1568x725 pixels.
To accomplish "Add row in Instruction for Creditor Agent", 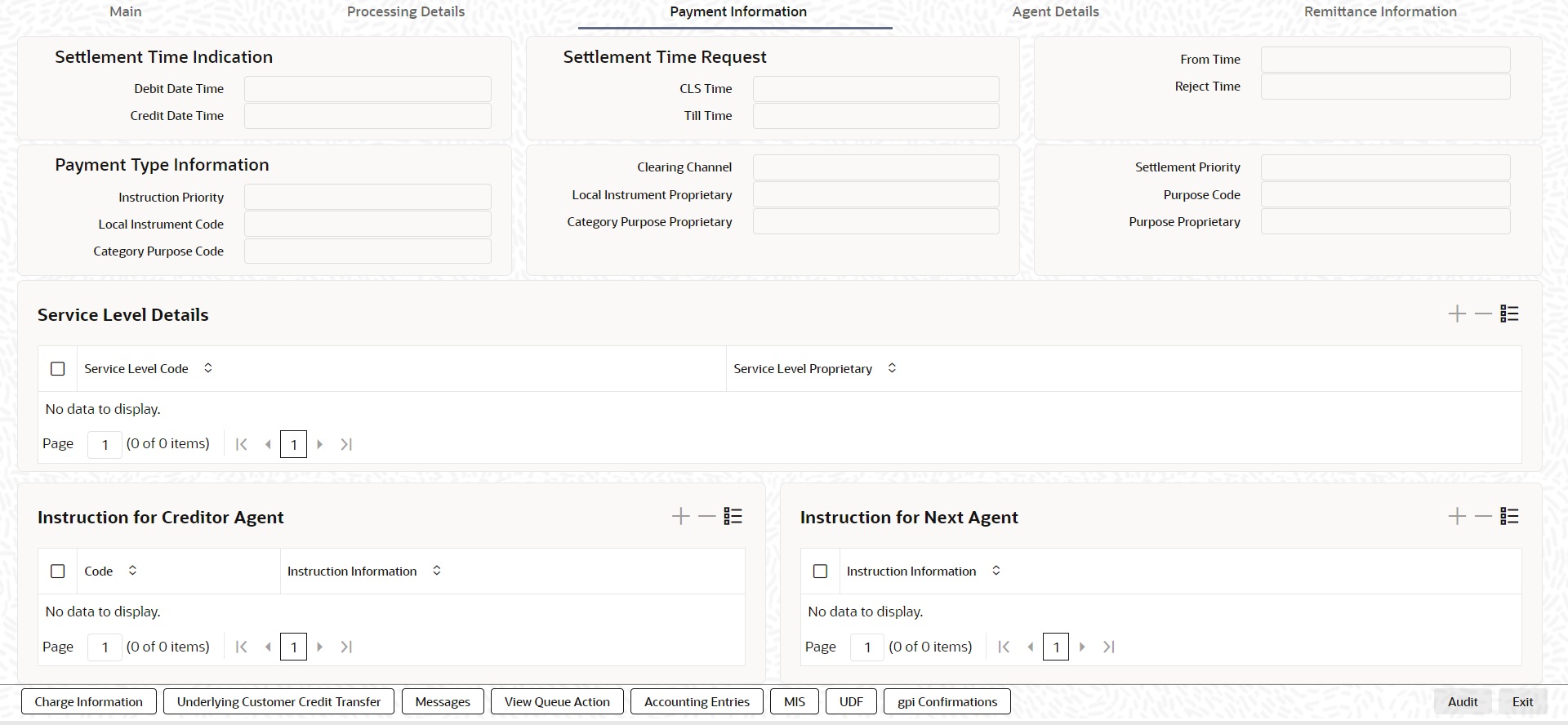I will pyautogui.click(x=680, y=516).
